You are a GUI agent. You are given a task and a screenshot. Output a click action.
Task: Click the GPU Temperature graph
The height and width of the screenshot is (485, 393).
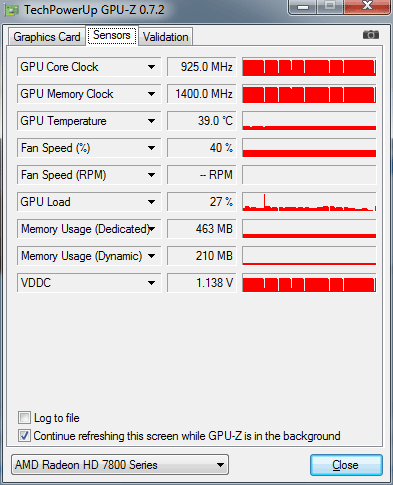click(x=309, y=121)
